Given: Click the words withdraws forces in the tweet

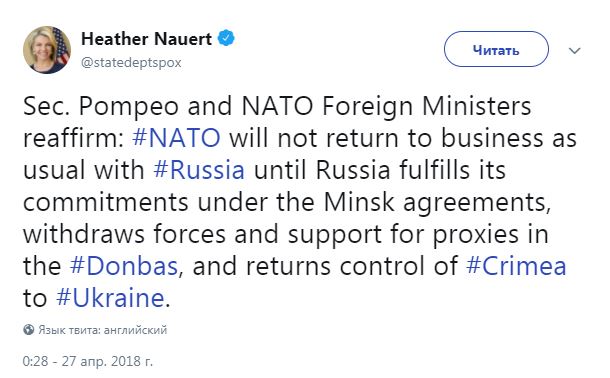Looking at the screenshot, I should tap(124, 234).
